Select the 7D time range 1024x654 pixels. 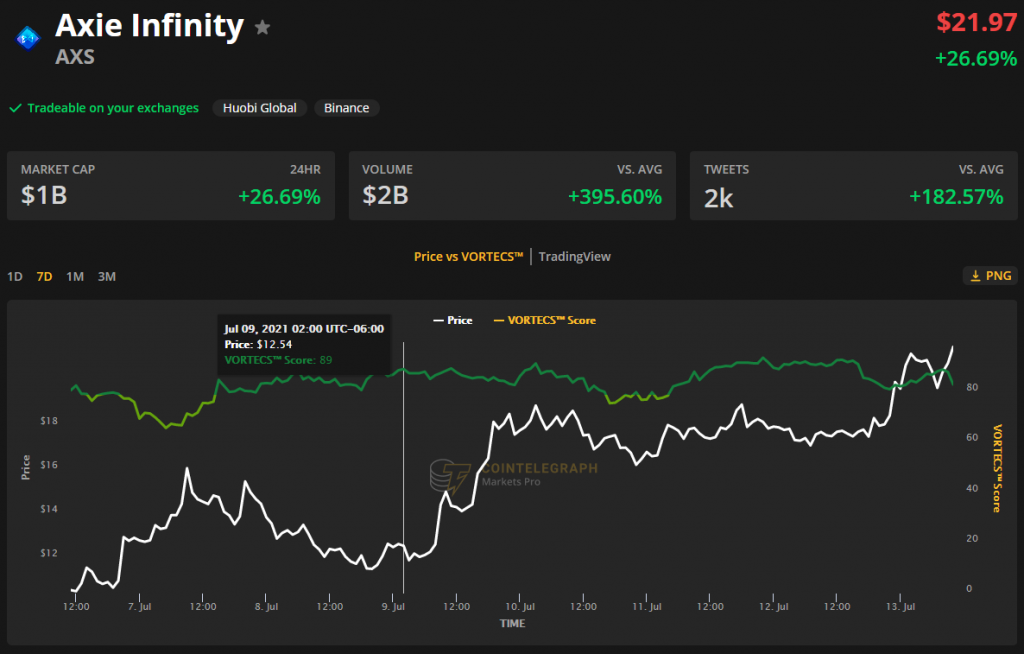point(44,276)
